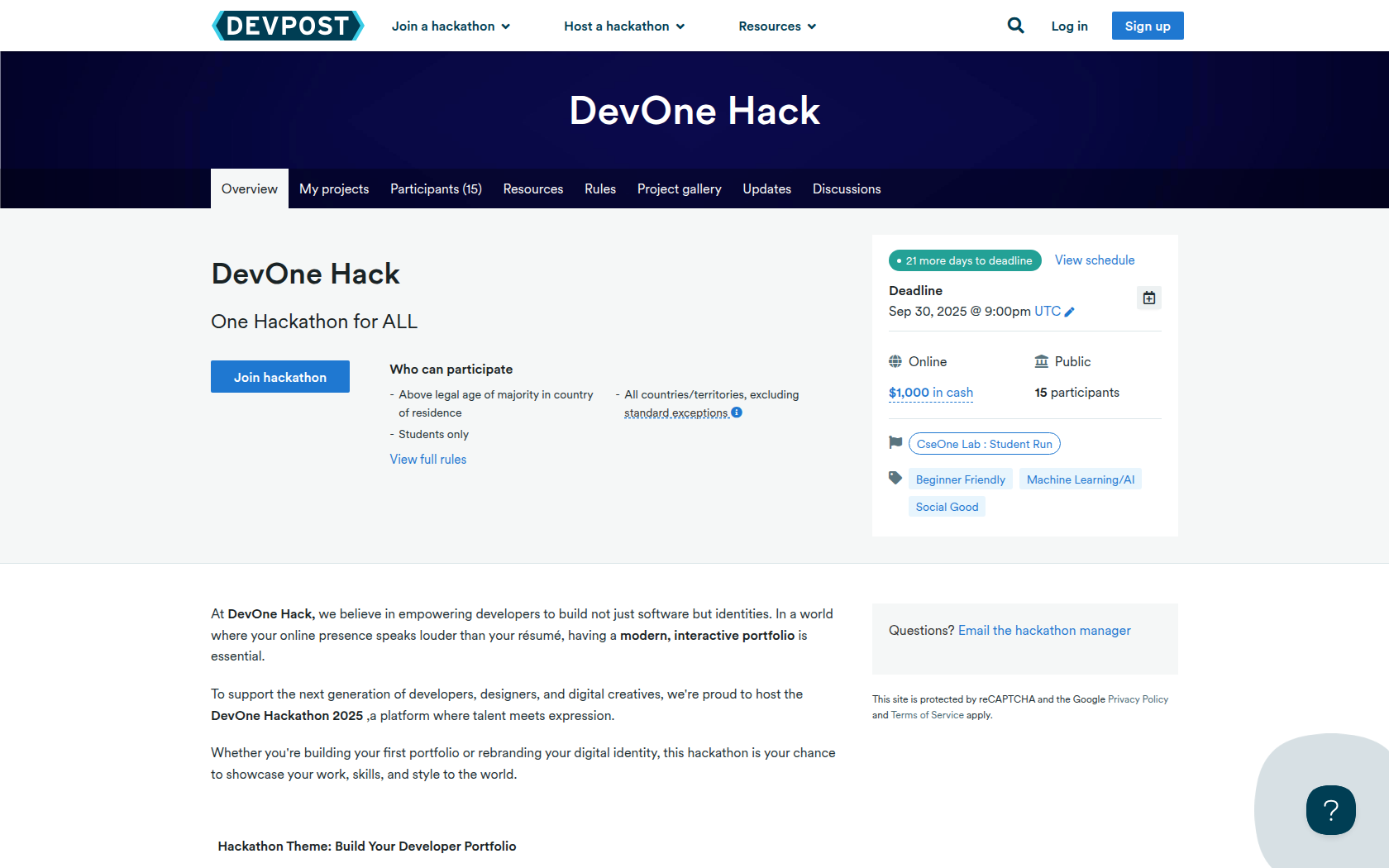
Task: Click the info icon after standard exceptions
Action: 737,413
